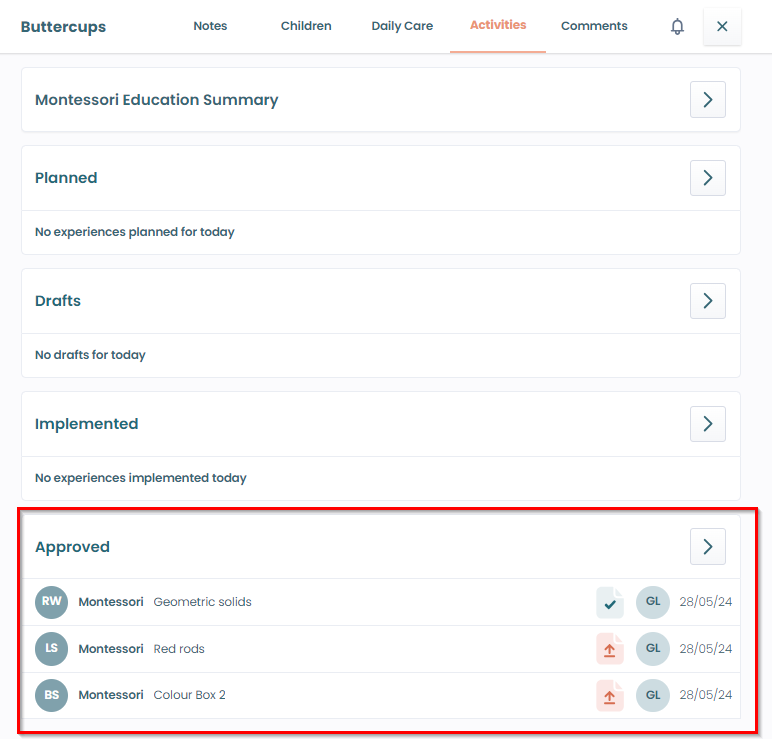Click the notification bell icon
772x739 pixels.
tap(677, 27)
